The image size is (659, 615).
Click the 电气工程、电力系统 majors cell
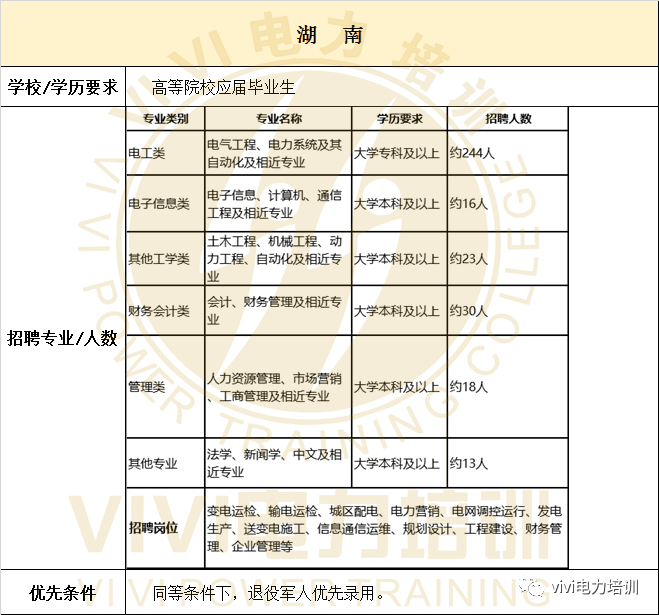pos(278,153)
